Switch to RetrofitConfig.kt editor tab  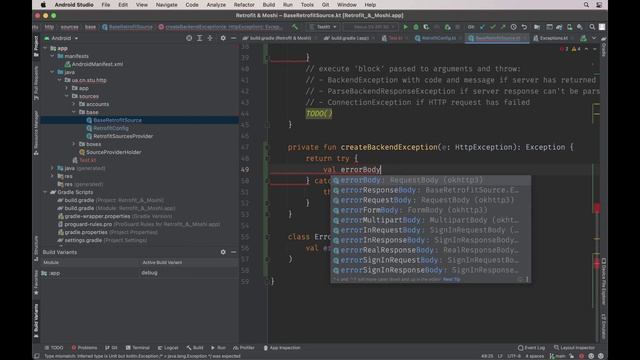click(438, 38)
